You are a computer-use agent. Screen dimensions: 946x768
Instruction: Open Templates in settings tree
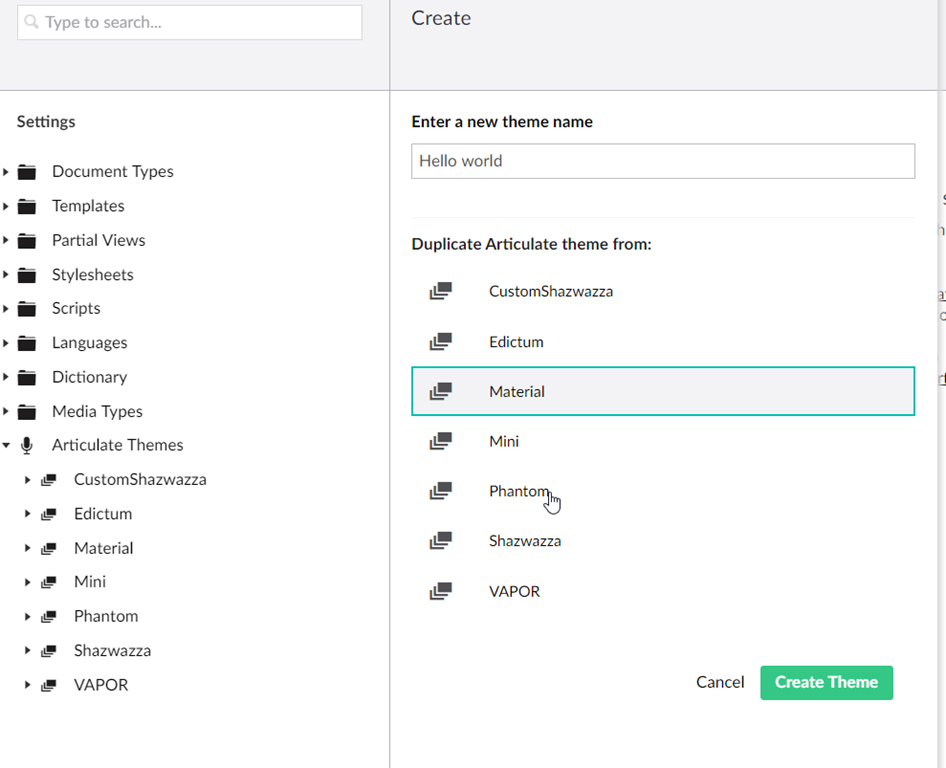click(88, 206)
